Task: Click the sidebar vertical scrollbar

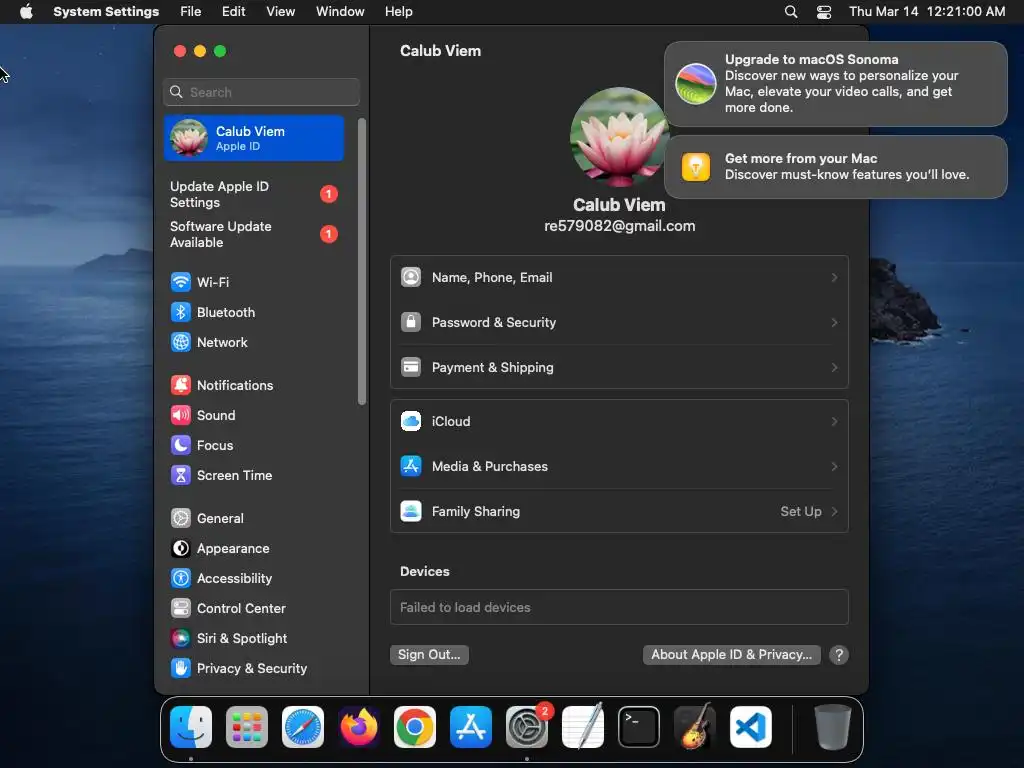Action: coord(362,261)
